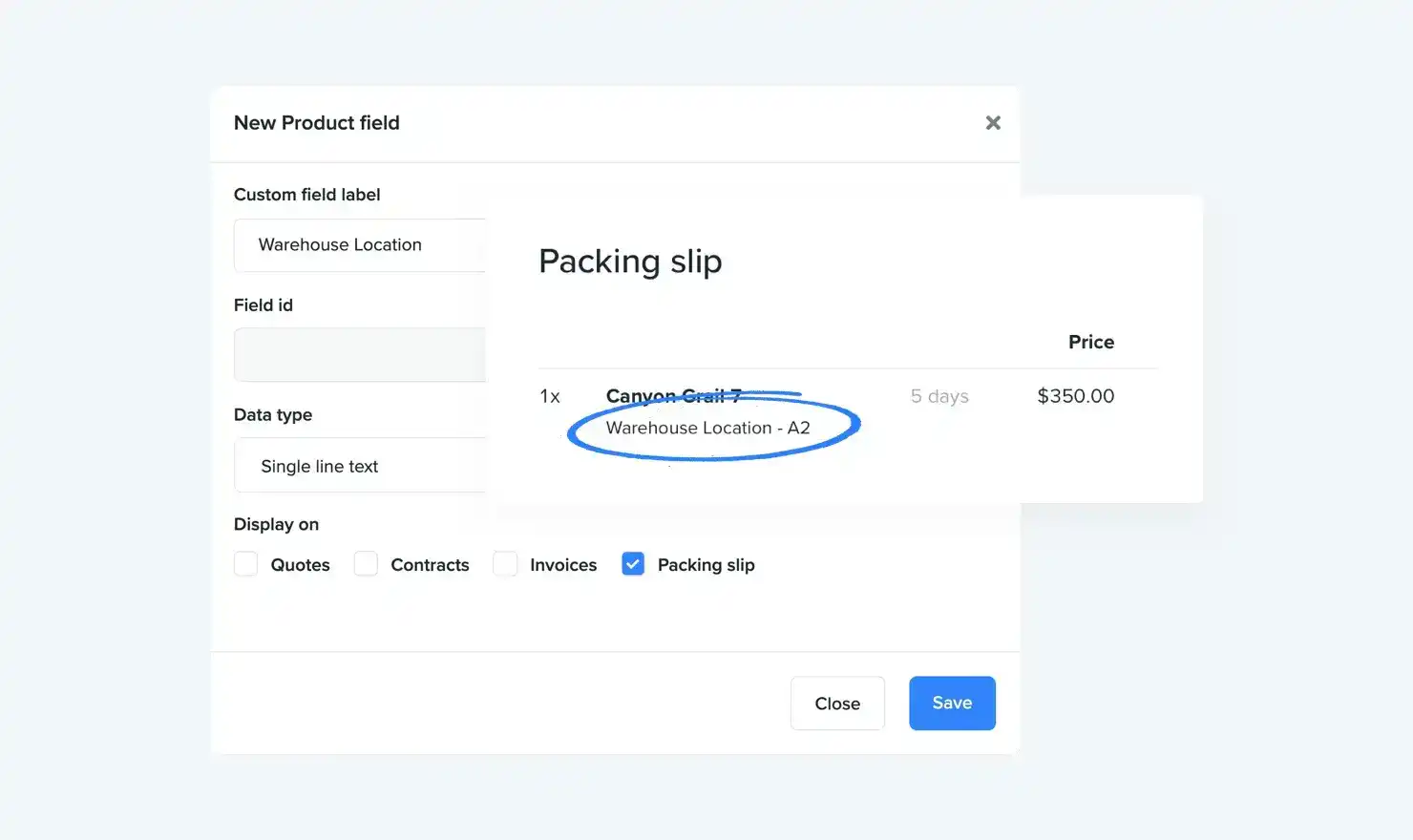This screenshot has height=840, width=1413.
Task: Enable the Quotes display option
Action: [245, 563]
